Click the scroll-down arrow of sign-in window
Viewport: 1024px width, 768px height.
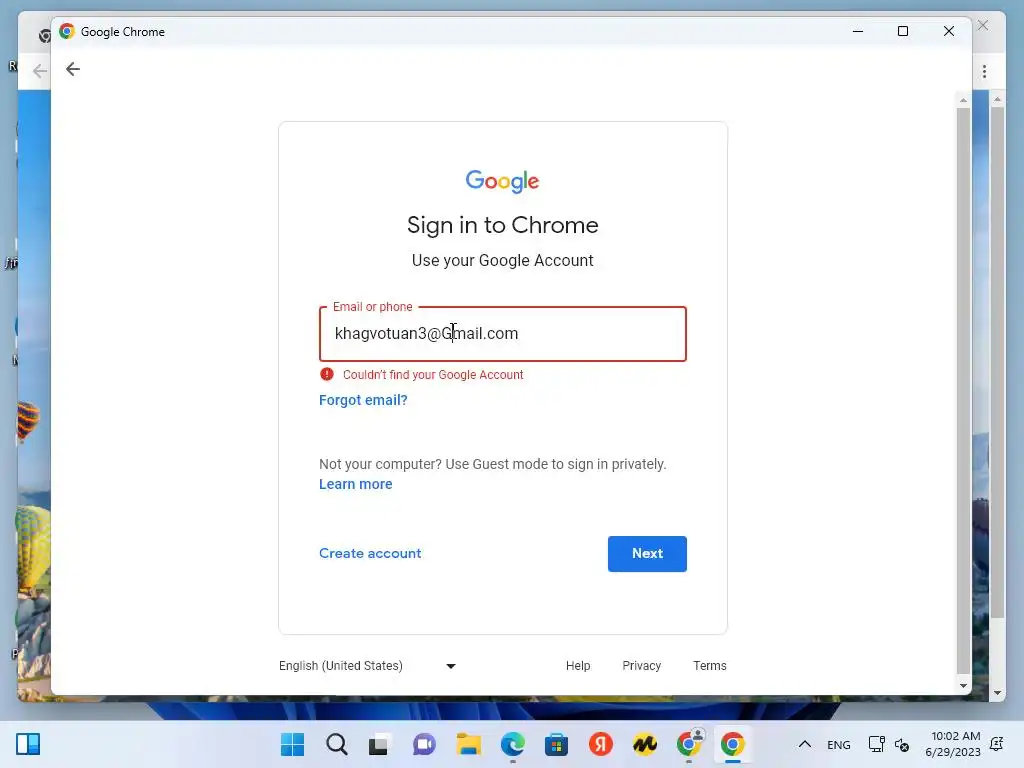[x=963, y=686]
